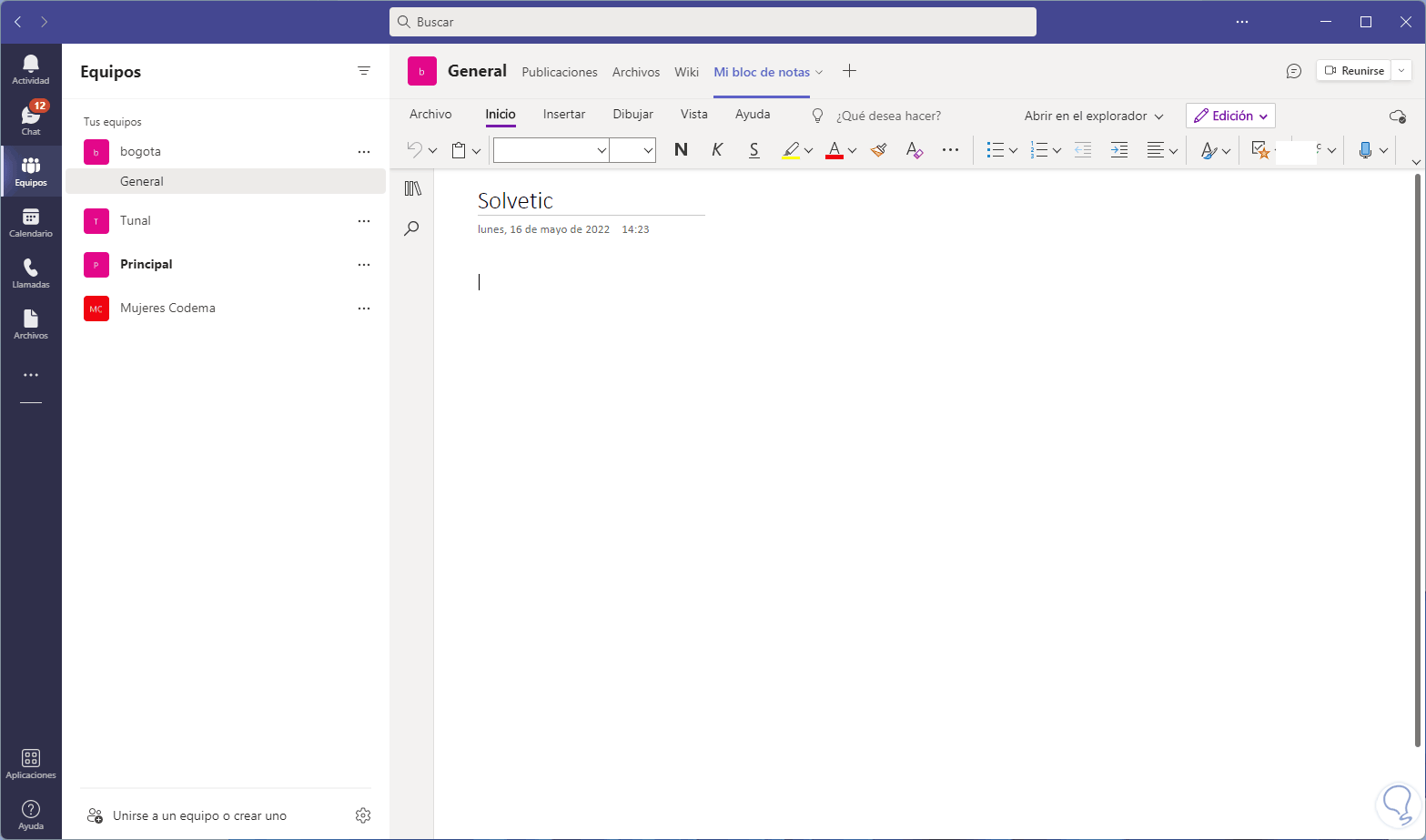Filter the Equipos list

pos(364,71)
